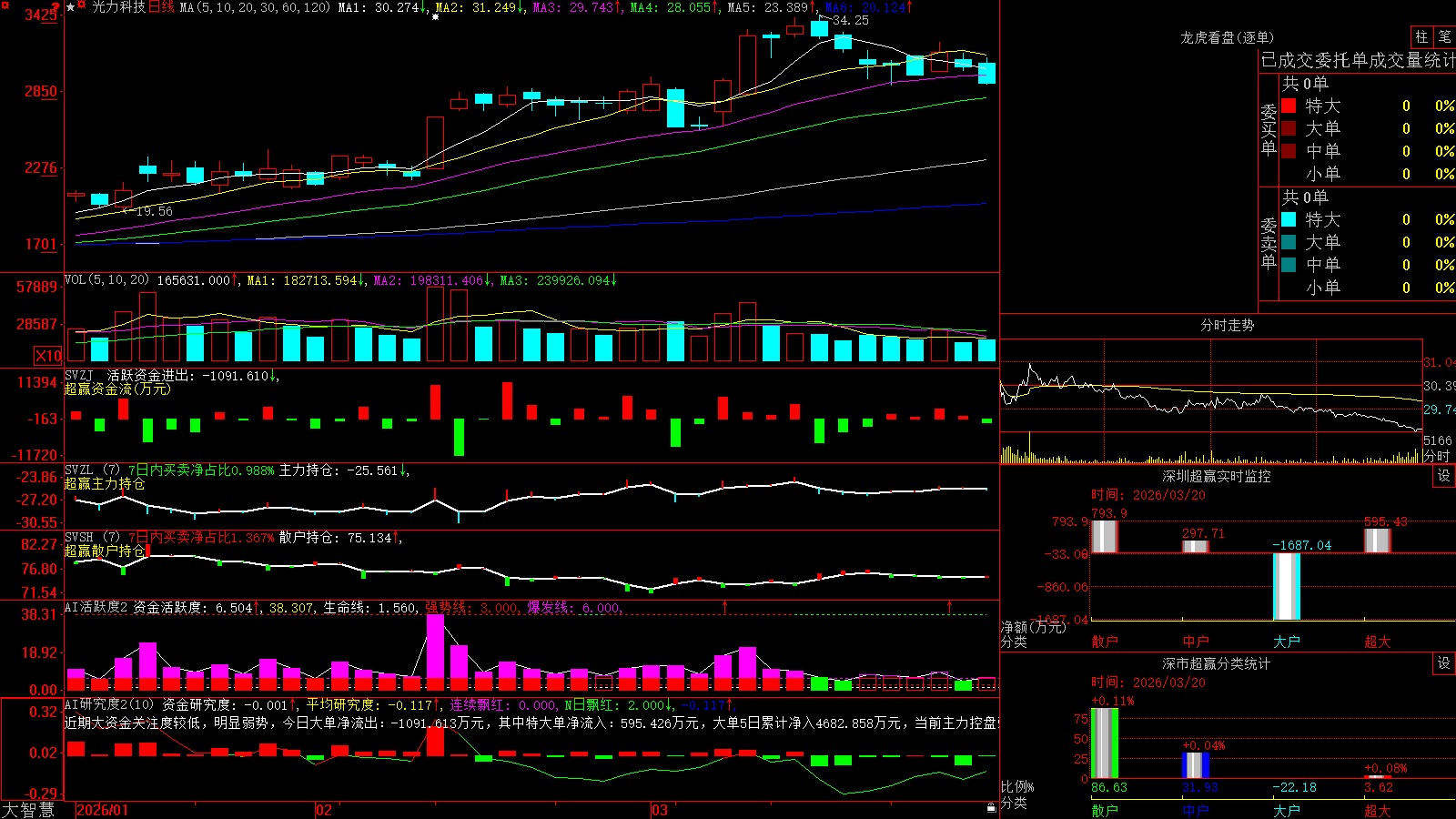The image size is (1456, 819).
Task: Click the AI研究度2(10) indicator label
Action: [109, 704]
